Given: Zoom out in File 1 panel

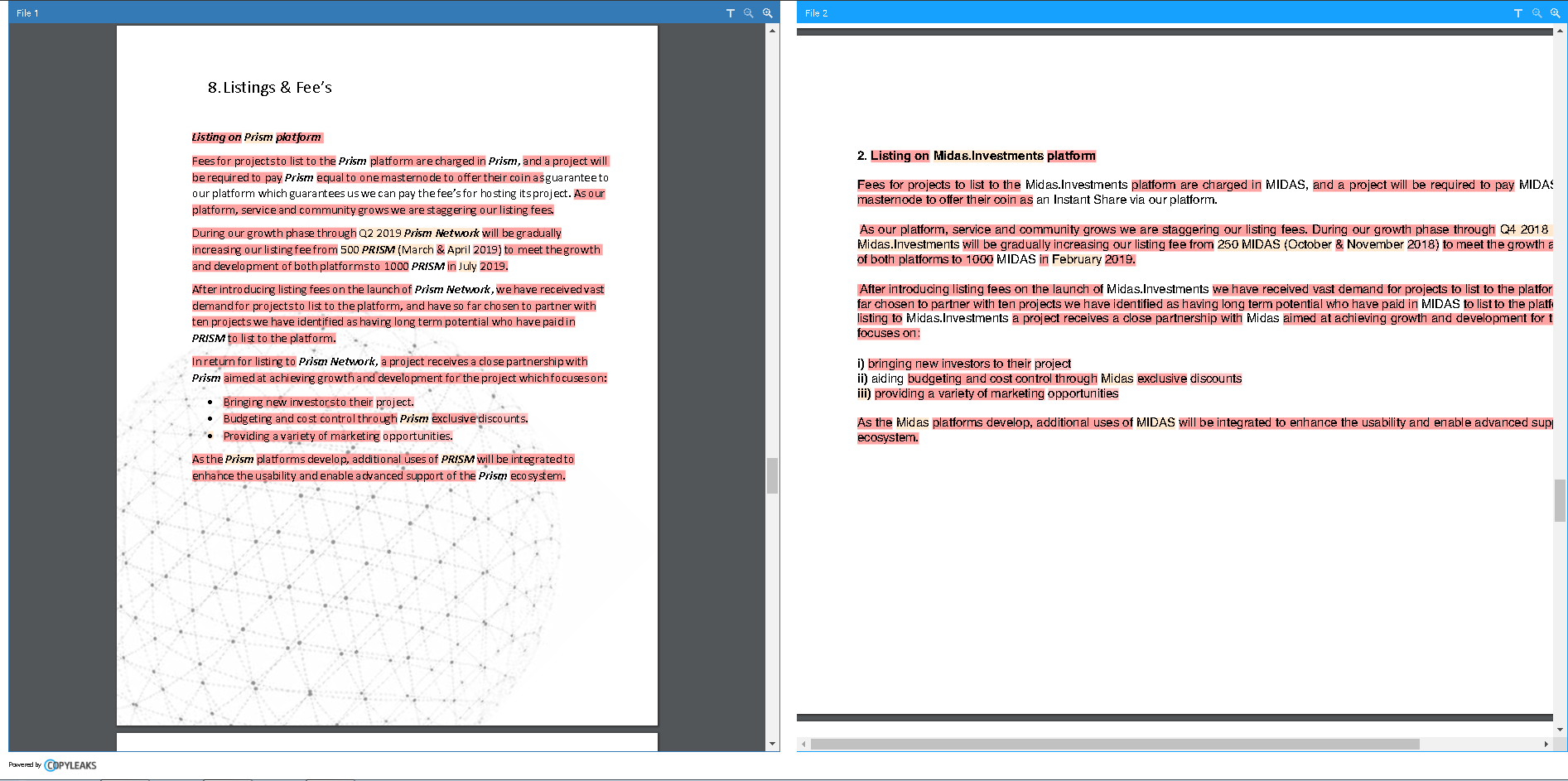Looking at the screenshot, I should coord(749,13).
